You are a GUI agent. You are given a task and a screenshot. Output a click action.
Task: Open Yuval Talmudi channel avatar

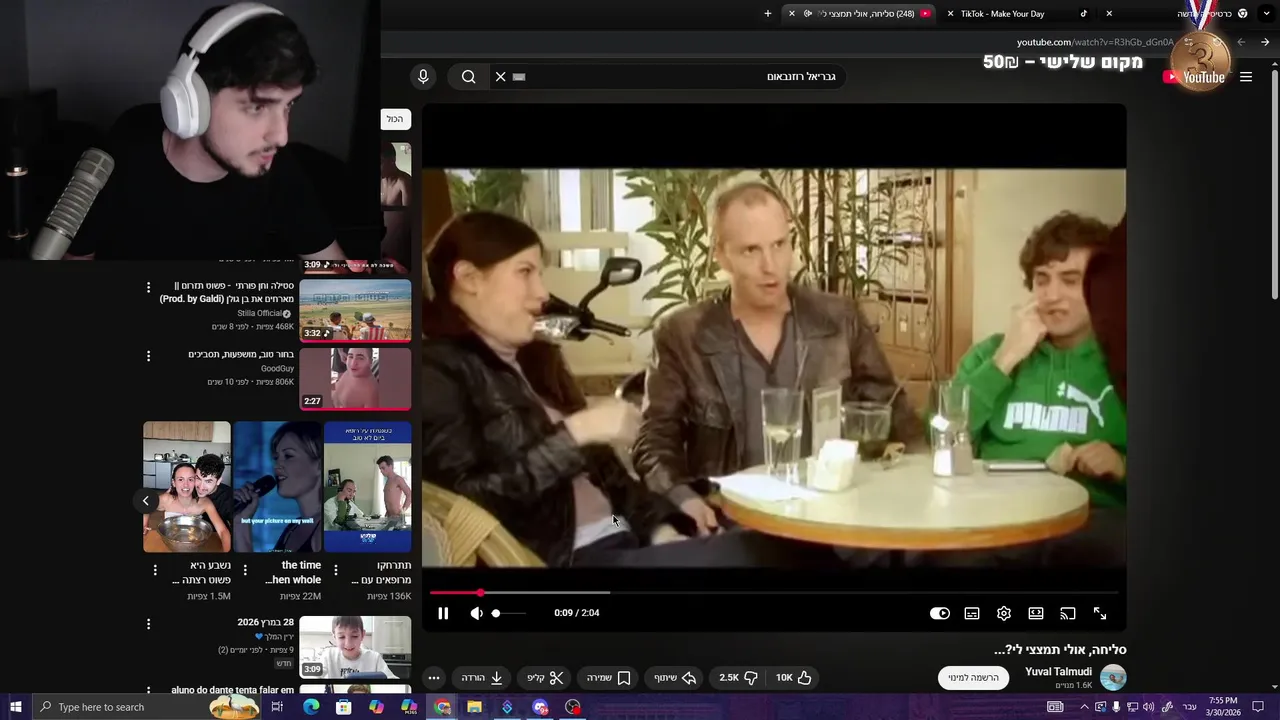click(x=1113, y=677)
